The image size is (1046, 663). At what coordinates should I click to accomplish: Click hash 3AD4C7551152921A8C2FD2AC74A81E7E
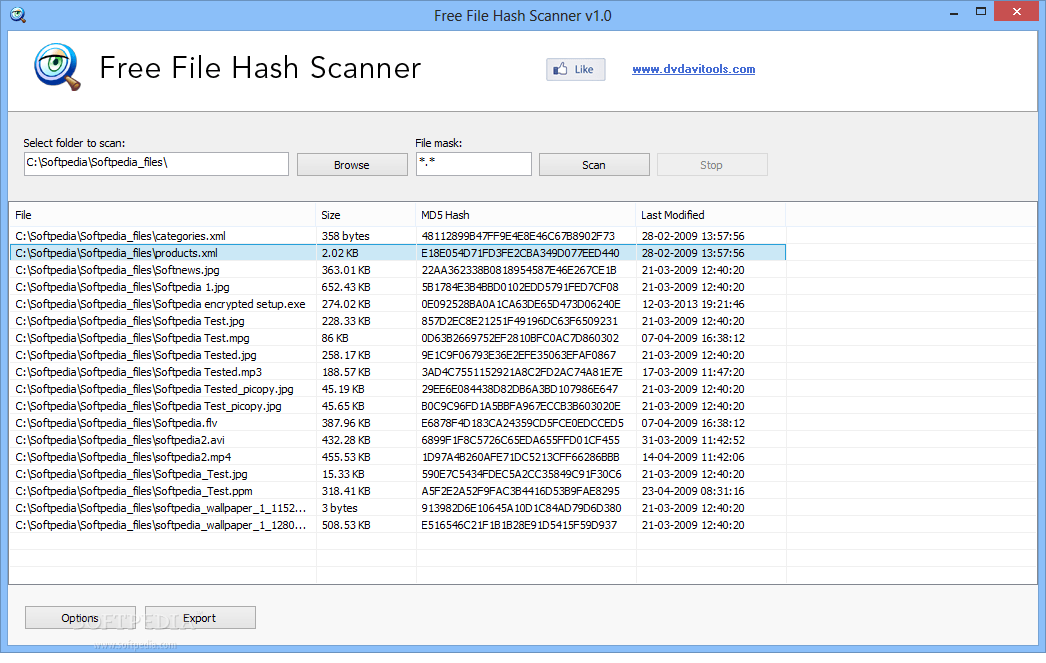[x=522, y=372]
